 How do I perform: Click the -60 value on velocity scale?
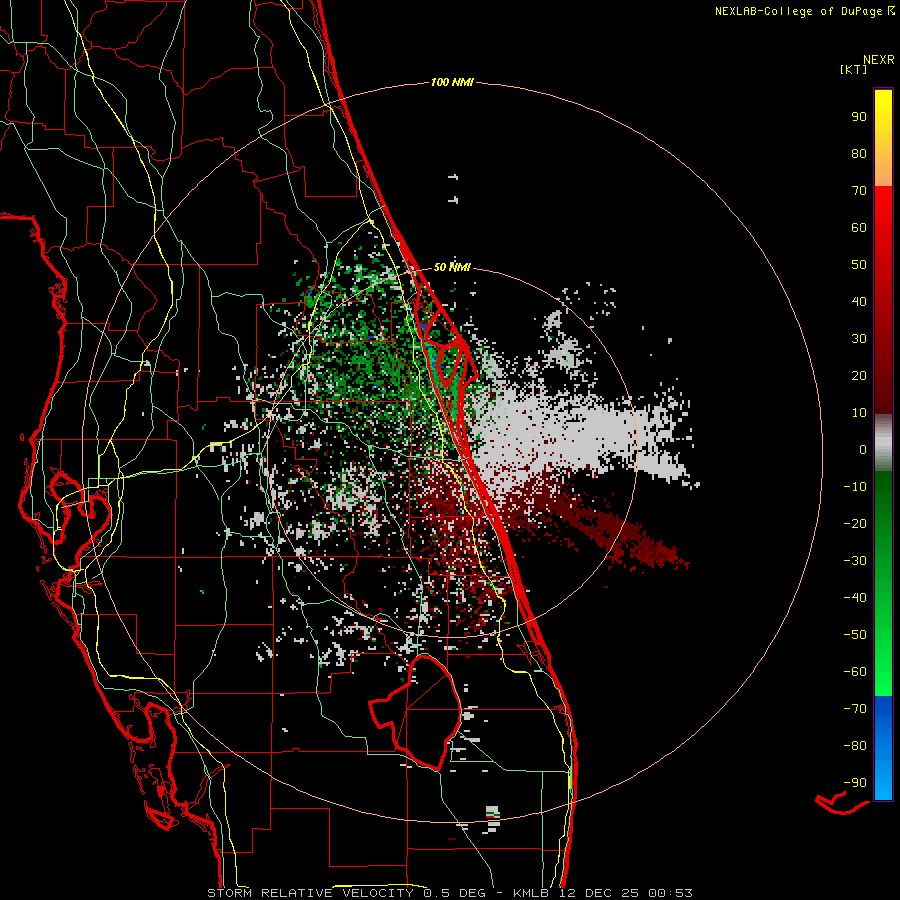[x=855, y=672]
